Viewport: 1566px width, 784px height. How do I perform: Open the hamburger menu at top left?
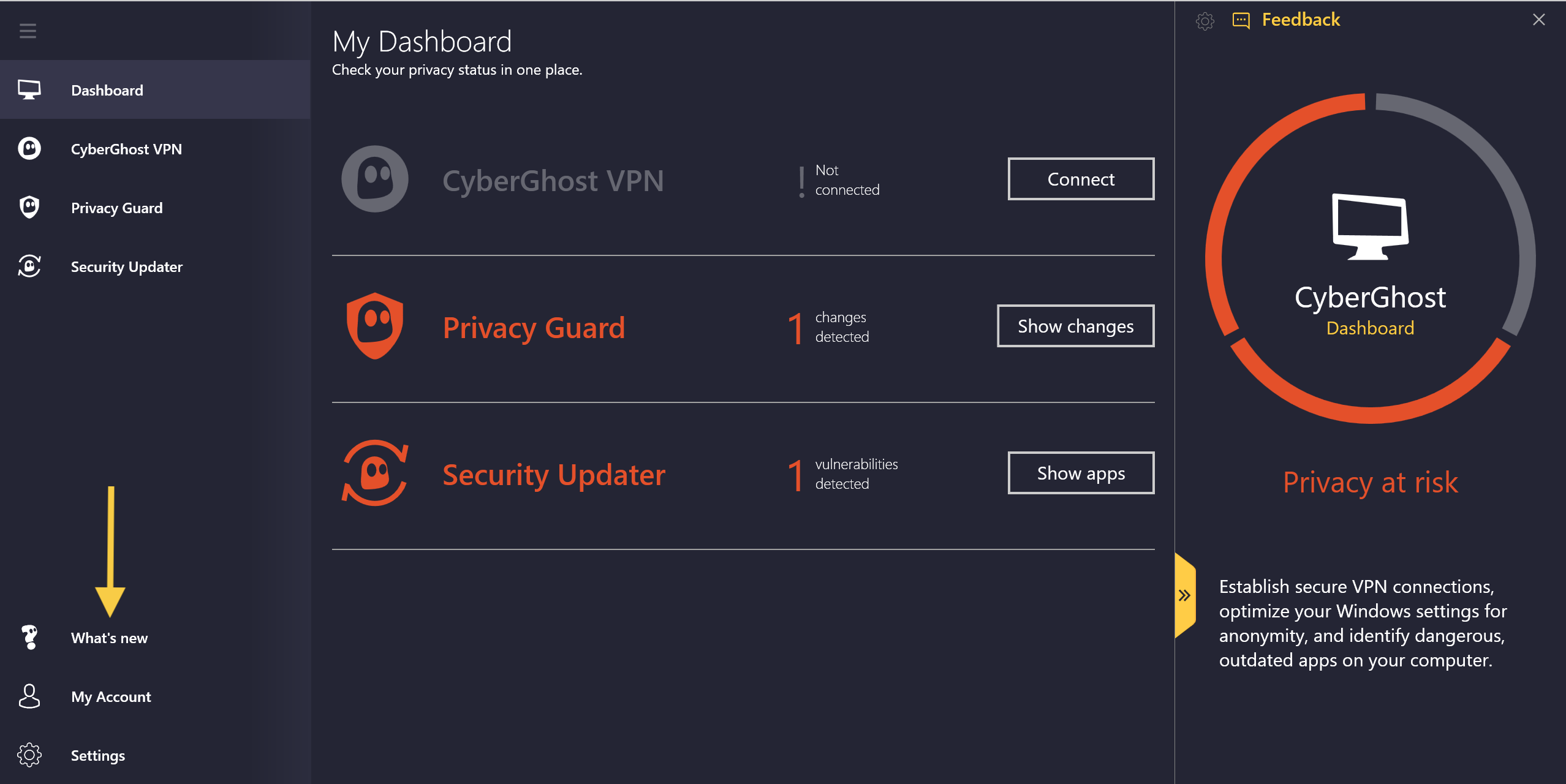pyautogui.click(x=27, y=31)
